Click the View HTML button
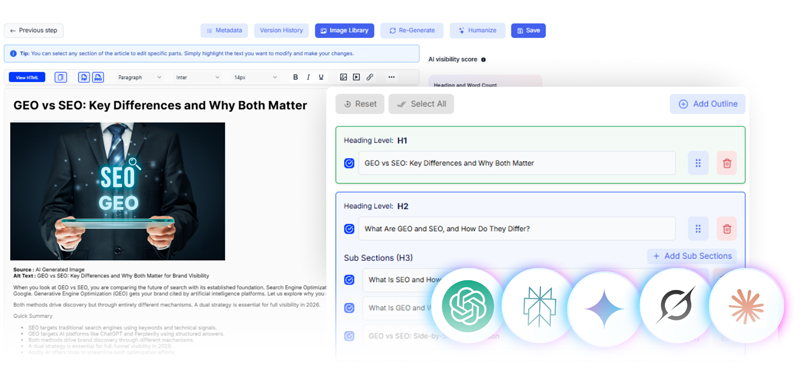Viewport: 800px width, 373px height. click(x=27, y=78)
